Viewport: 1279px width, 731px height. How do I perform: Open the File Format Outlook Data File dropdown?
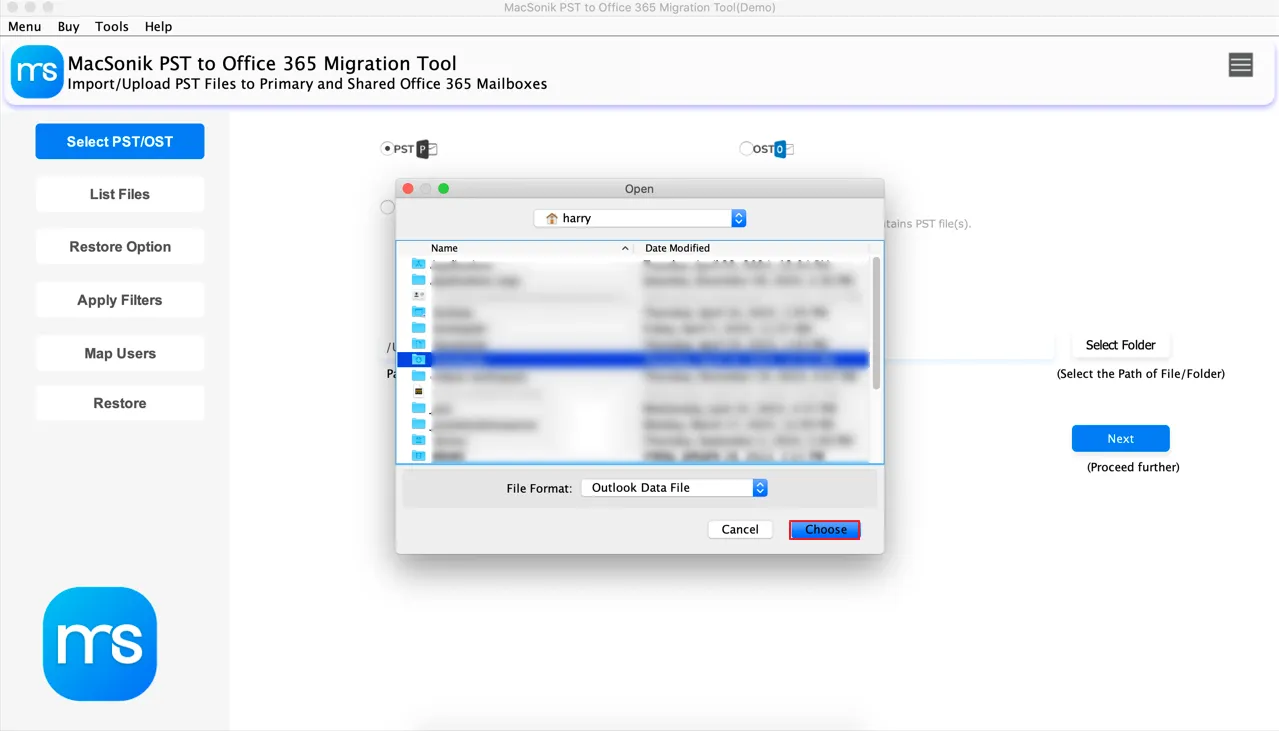(674, 488)
